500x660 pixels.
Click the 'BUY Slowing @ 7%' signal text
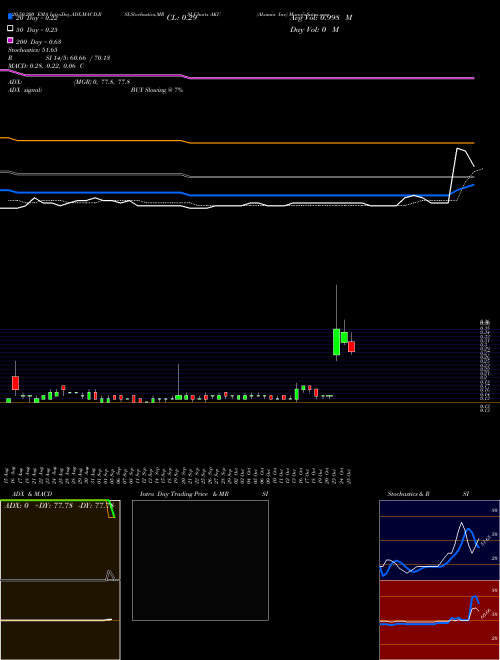point(157,90)
